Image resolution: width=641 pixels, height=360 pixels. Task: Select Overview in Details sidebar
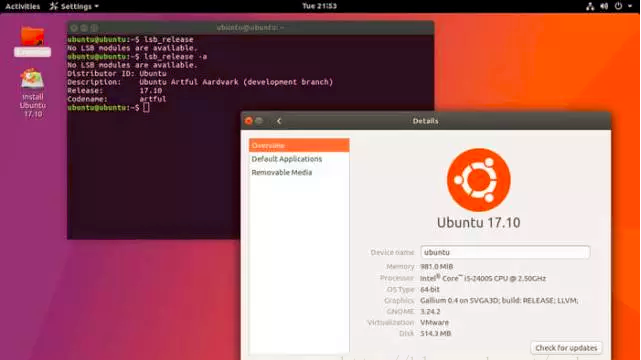(x=299, y=145)
